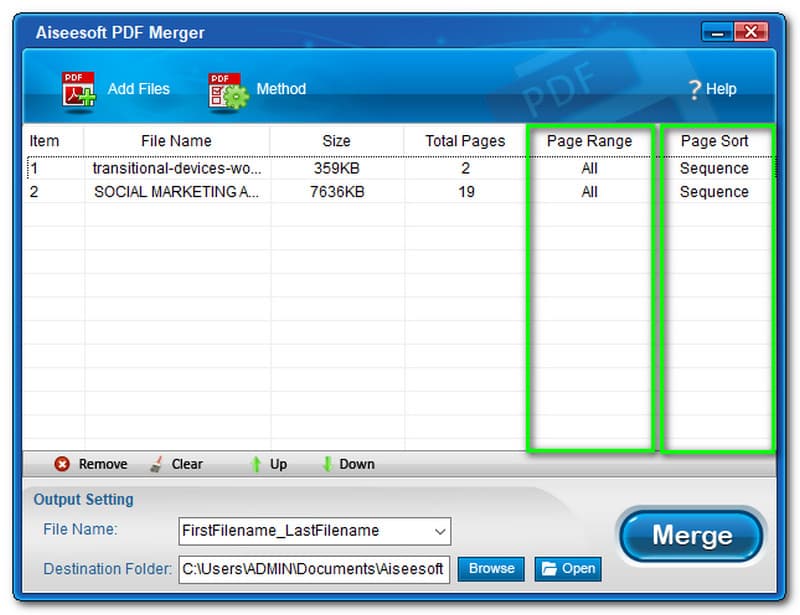Image resolution: width=800 pixels, height=615 pixels.
Task: Click the Browse button
Action: (x=491, y=569)
